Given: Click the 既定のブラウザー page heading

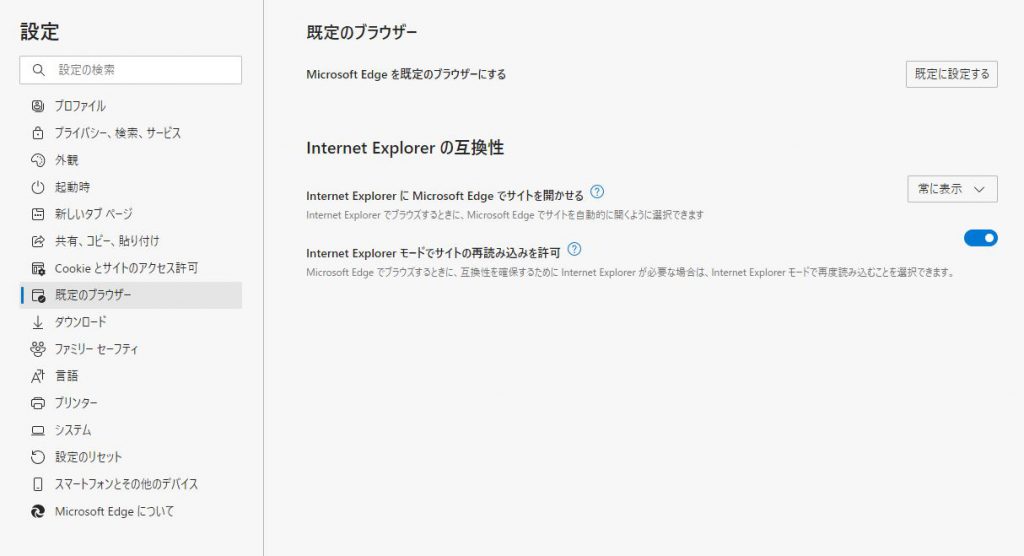Looking at the screenshot, I should pos(361,32).
